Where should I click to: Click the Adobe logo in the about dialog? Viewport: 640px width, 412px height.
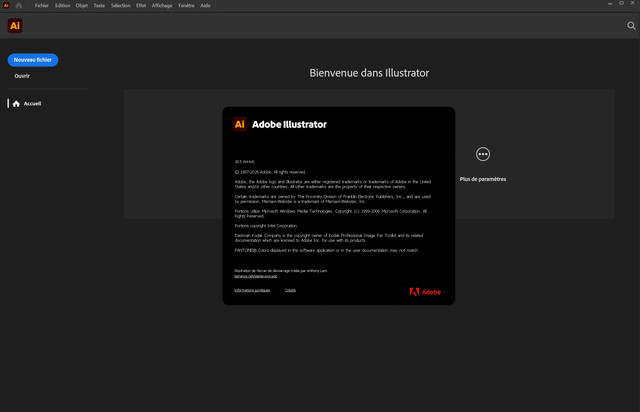(425, 292)
